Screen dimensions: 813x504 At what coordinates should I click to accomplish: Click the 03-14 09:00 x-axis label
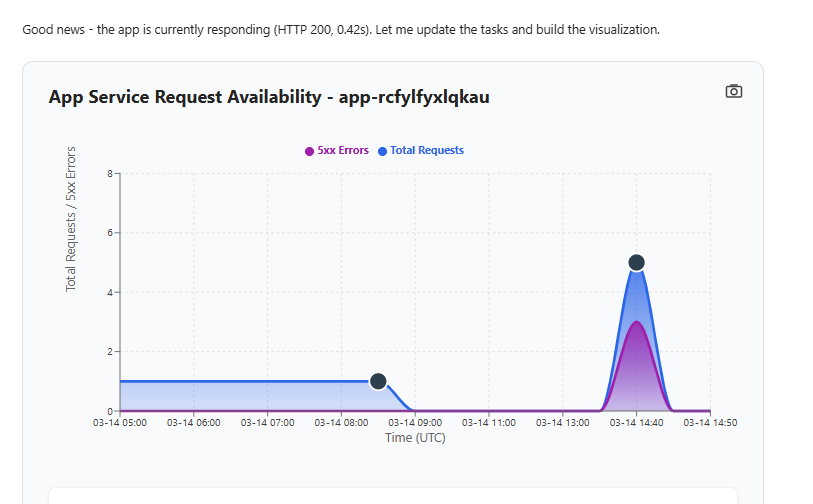(415, 423)
